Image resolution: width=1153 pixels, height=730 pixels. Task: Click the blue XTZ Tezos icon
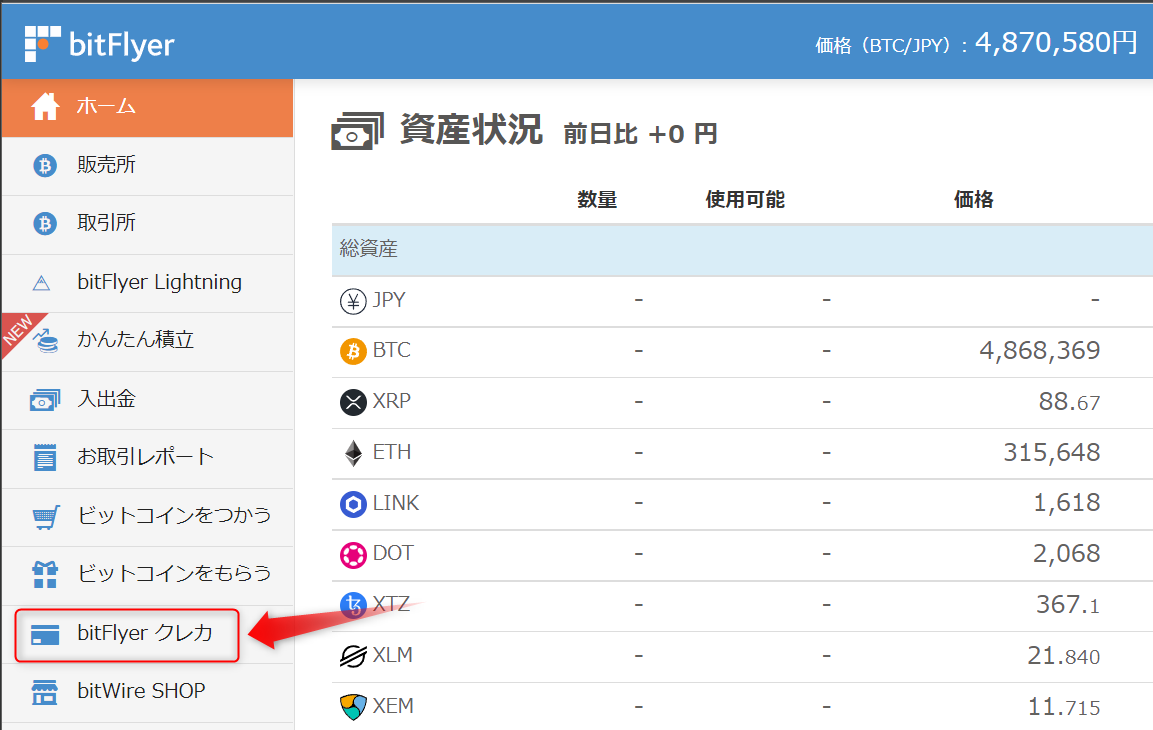(x=353, y=604)
